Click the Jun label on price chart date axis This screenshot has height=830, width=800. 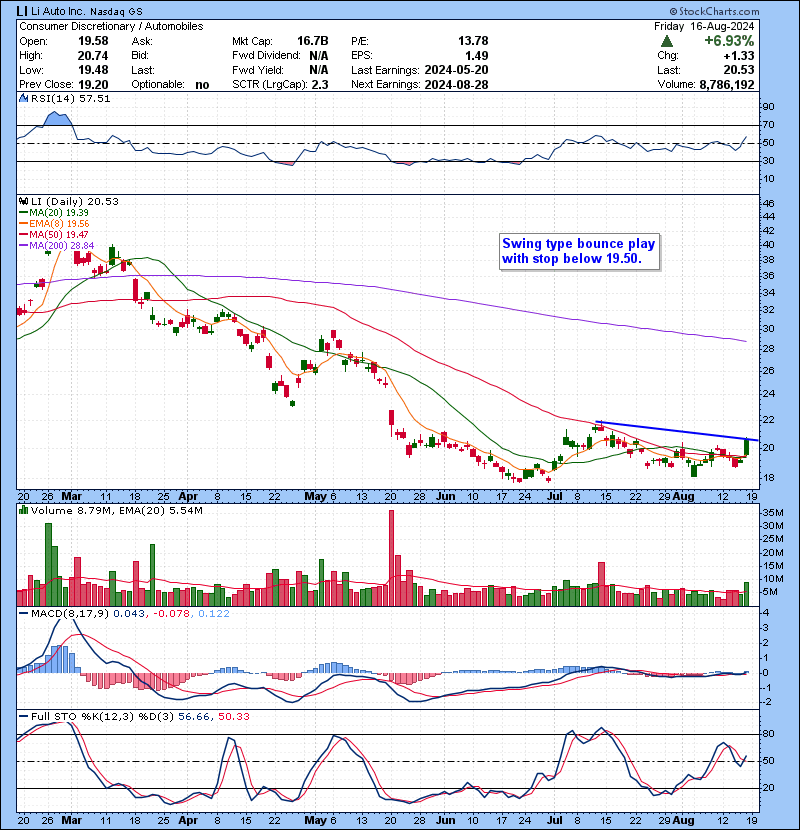(445, 497)
